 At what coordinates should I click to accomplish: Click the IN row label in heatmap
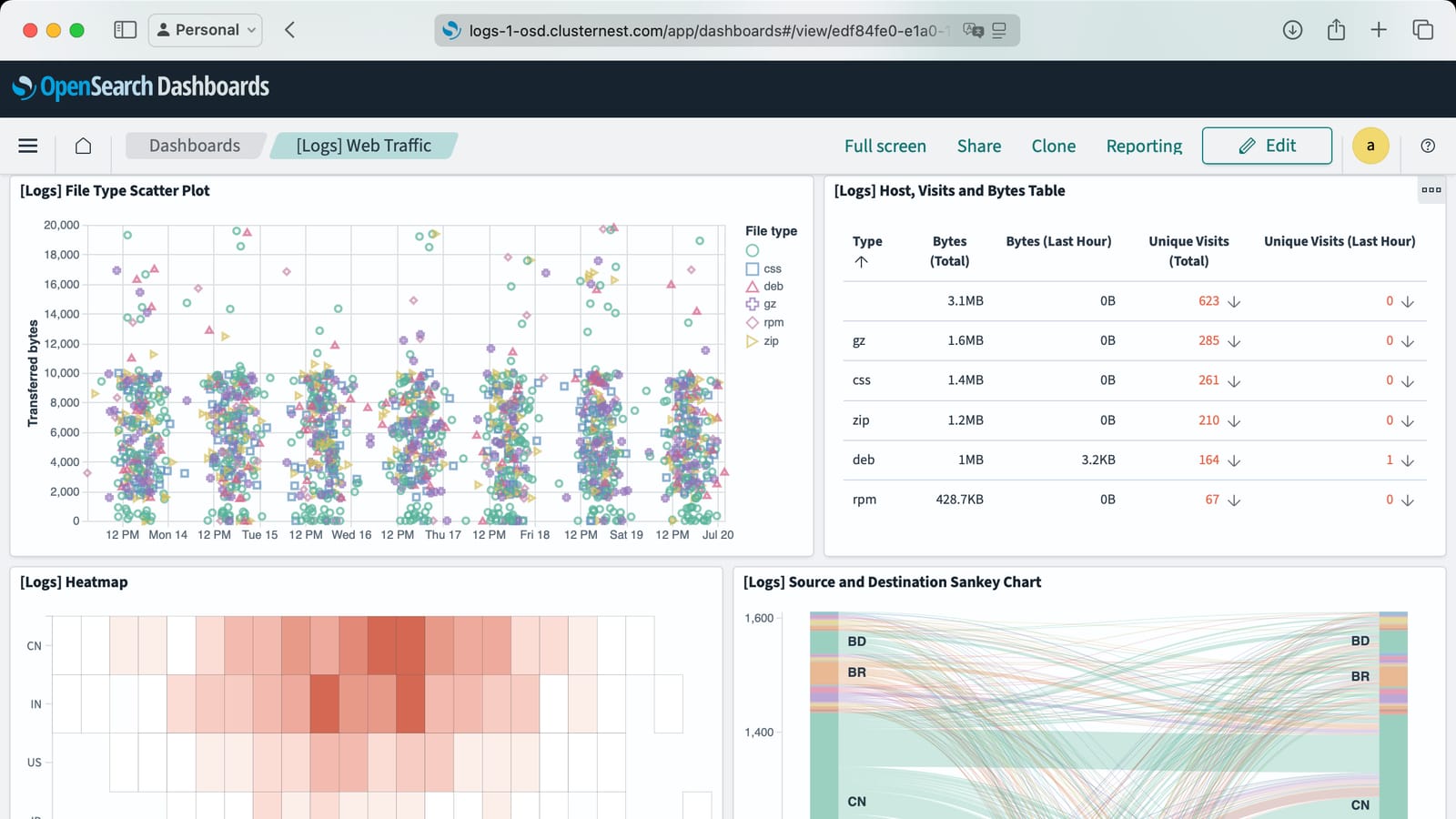[x=35, y=704]
